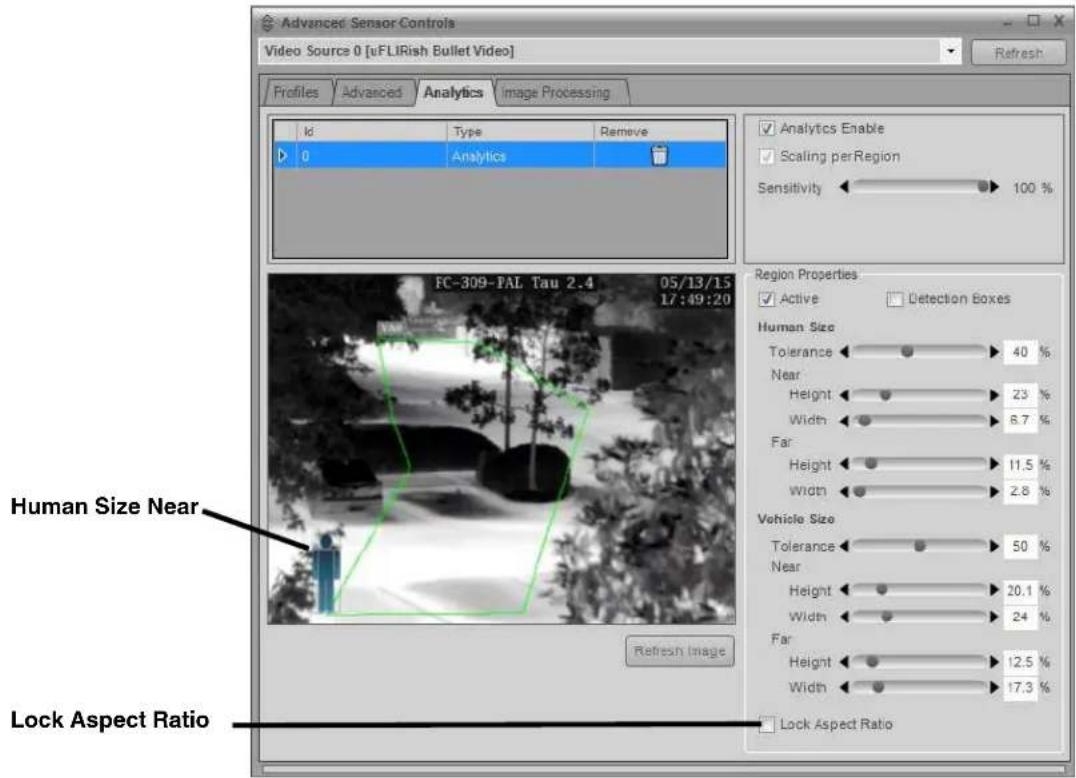Click the Id column header

pos(372,131)
